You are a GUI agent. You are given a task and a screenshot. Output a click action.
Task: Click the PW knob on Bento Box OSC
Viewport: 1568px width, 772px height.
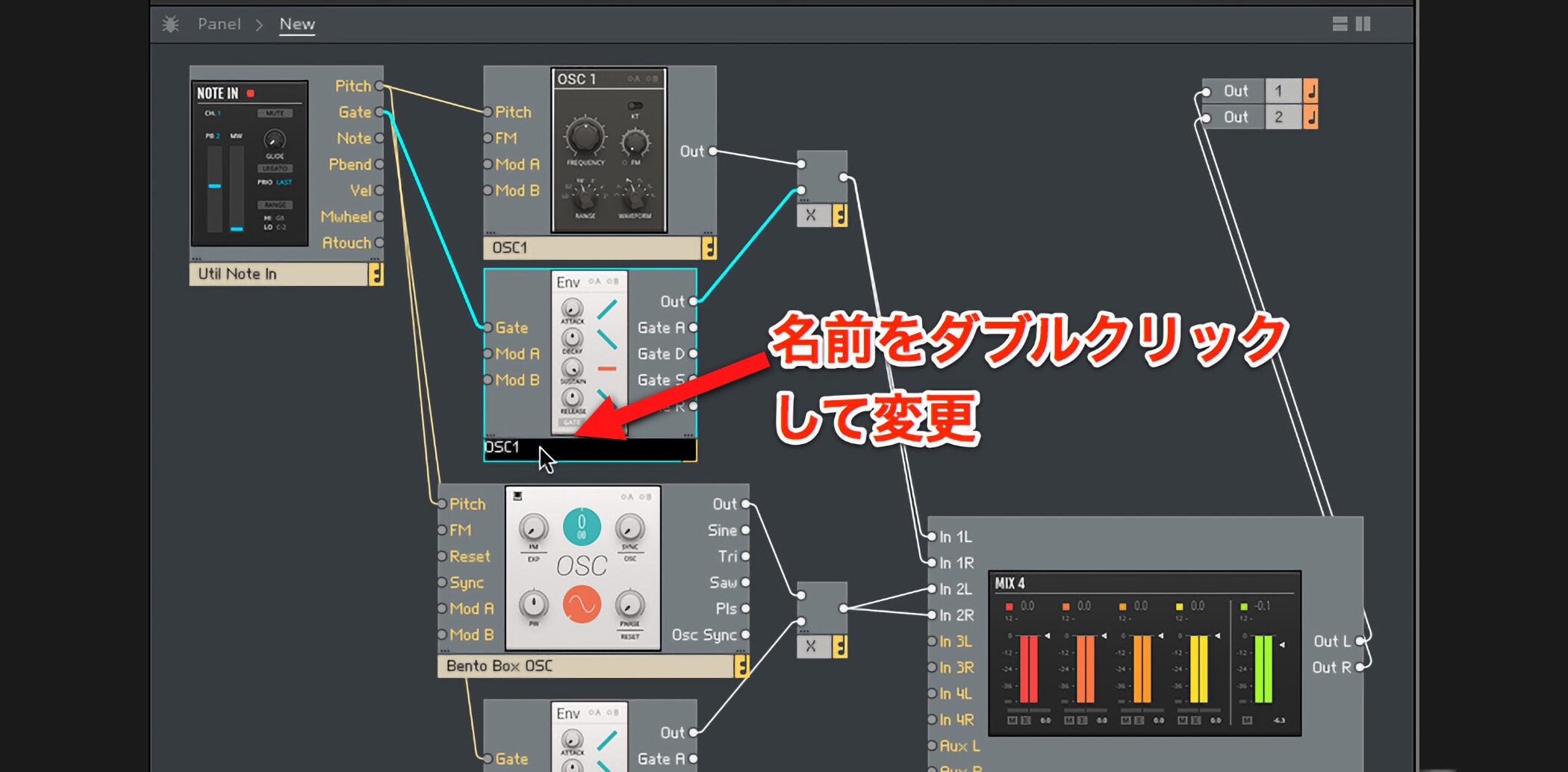tap(533, 604)
